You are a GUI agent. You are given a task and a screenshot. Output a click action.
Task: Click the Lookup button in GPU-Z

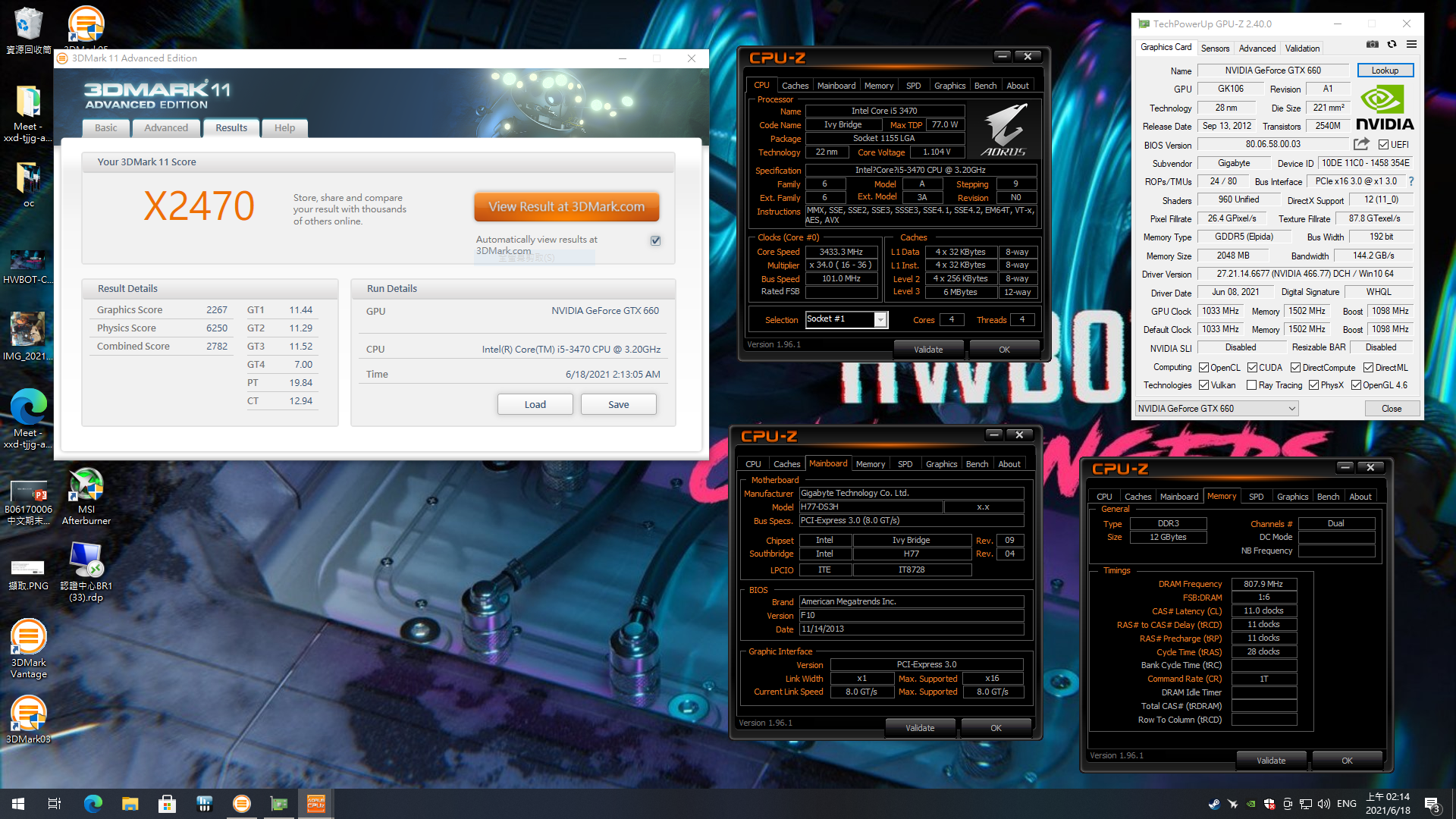point(1385,71)
